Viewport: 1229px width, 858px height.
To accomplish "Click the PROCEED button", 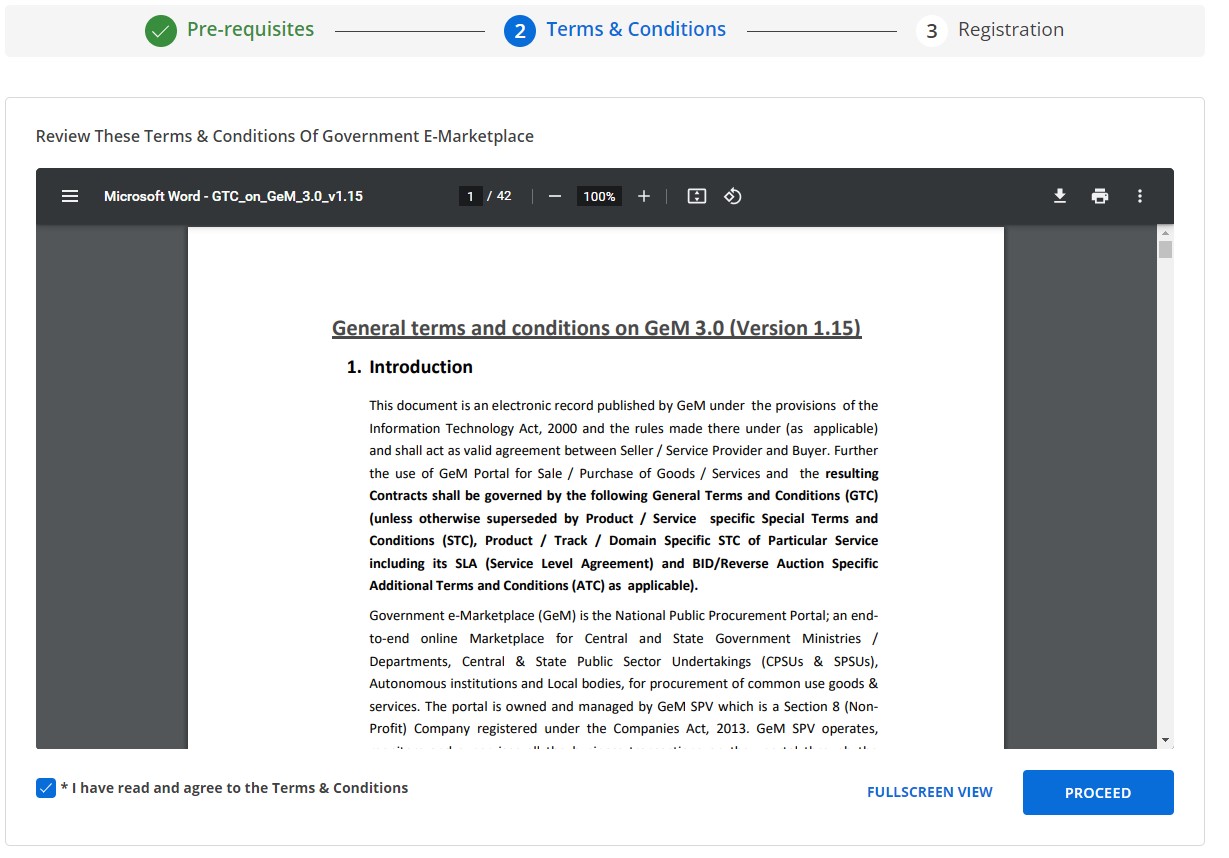I will (1098, 792).
